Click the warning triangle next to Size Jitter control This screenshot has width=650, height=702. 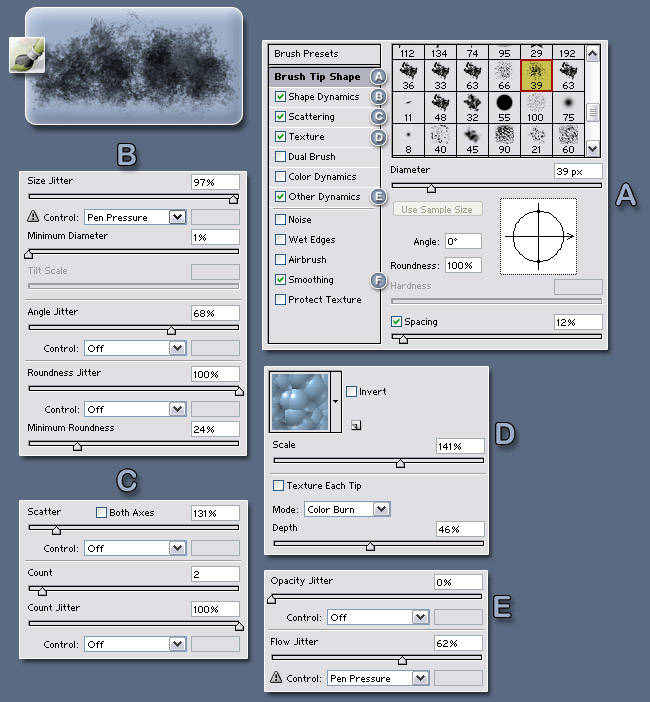[33, 216]
